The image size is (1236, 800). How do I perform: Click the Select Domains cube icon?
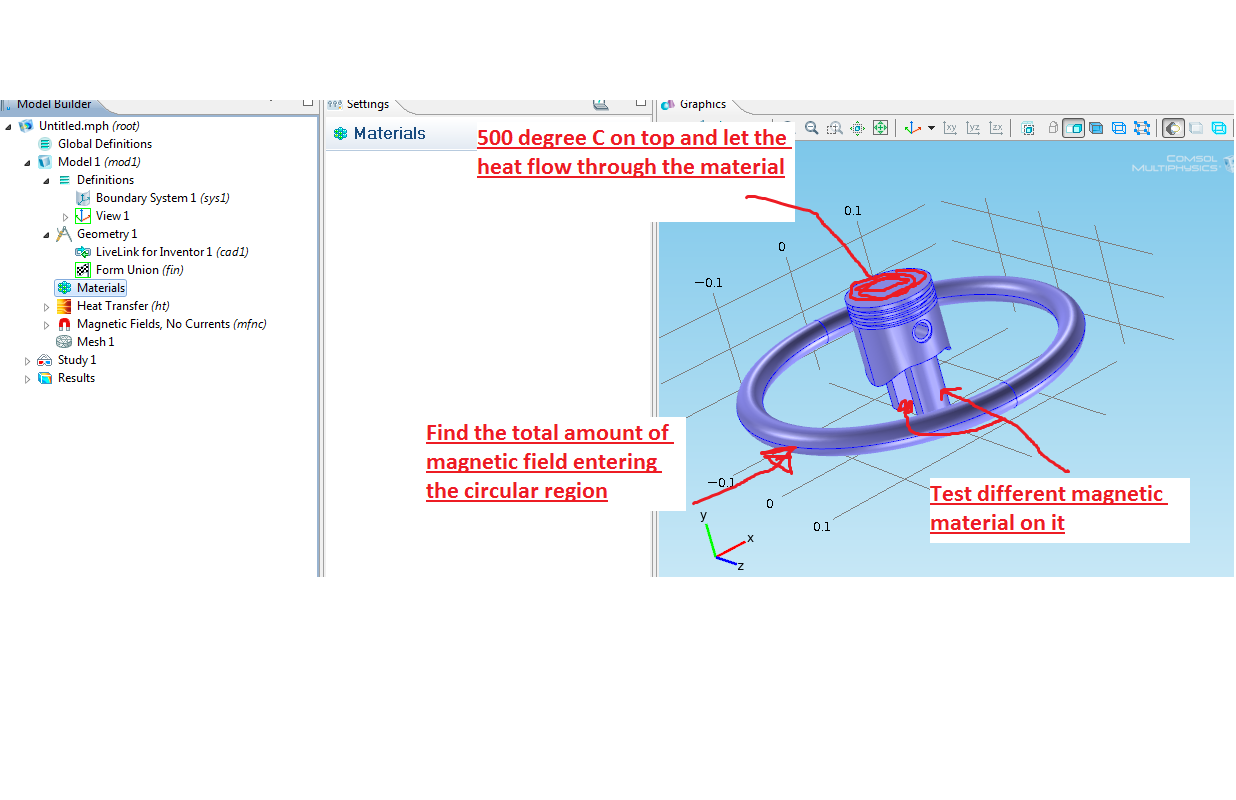(1096, 128)
